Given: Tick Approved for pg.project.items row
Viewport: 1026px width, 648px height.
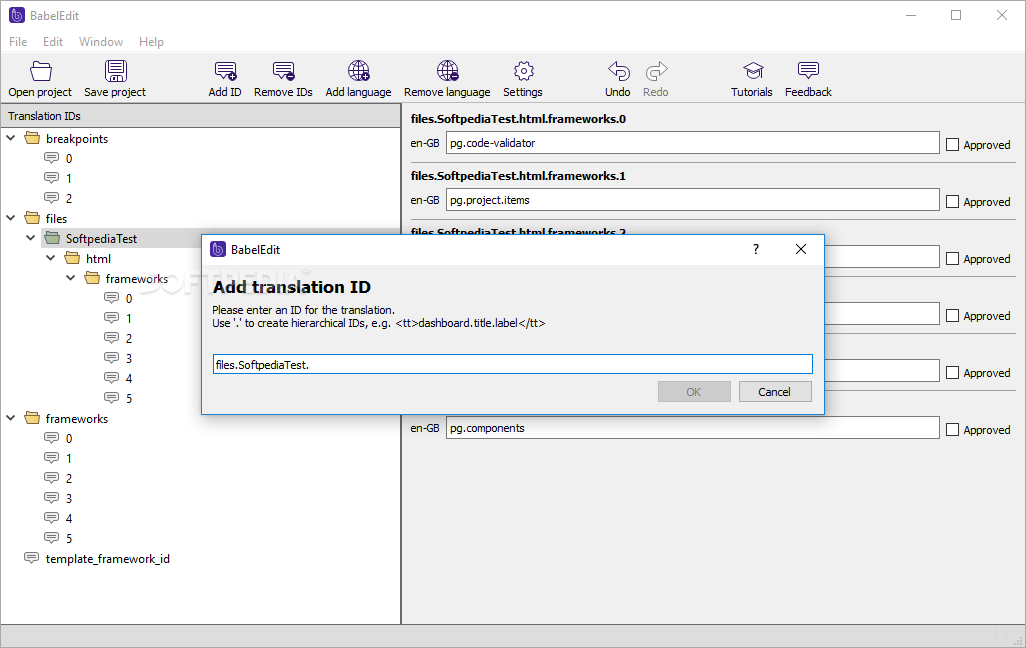Looking at the screenshot, I should coord(953,202).
